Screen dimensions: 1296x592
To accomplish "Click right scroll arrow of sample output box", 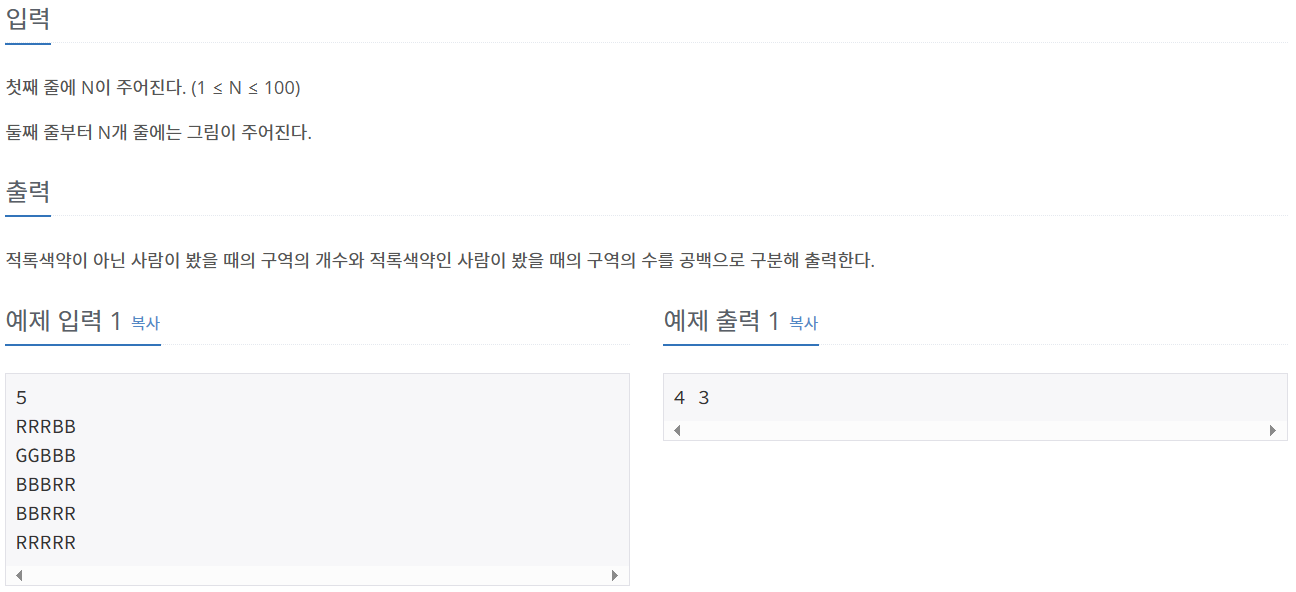I will tap(1273, 430).
